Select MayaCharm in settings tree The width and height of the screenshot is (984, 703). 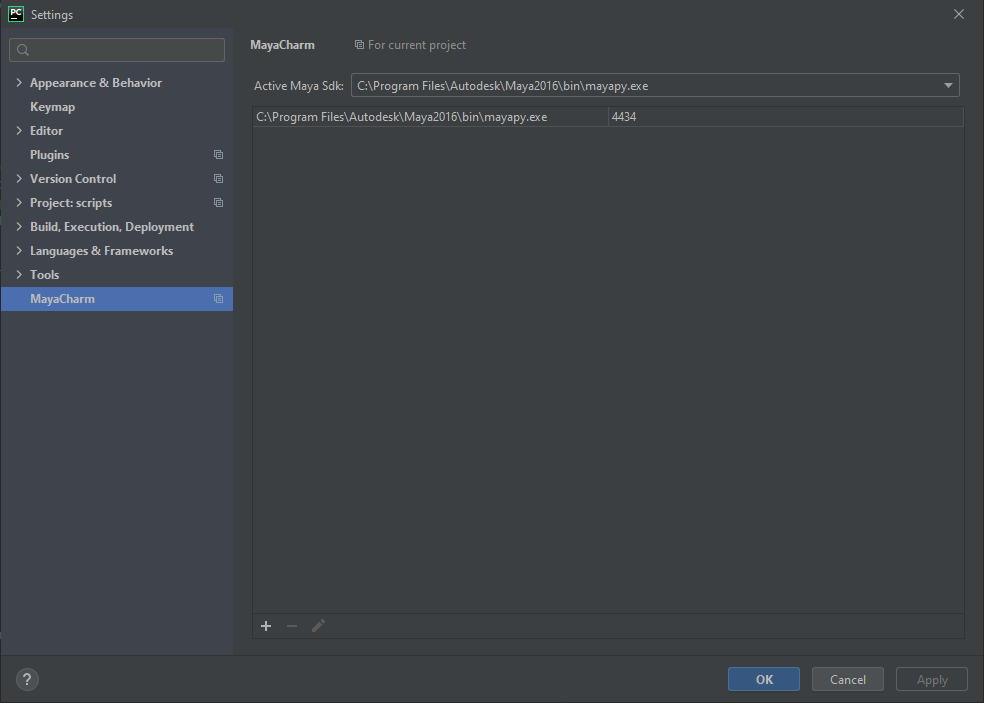(x=117, y=299)
